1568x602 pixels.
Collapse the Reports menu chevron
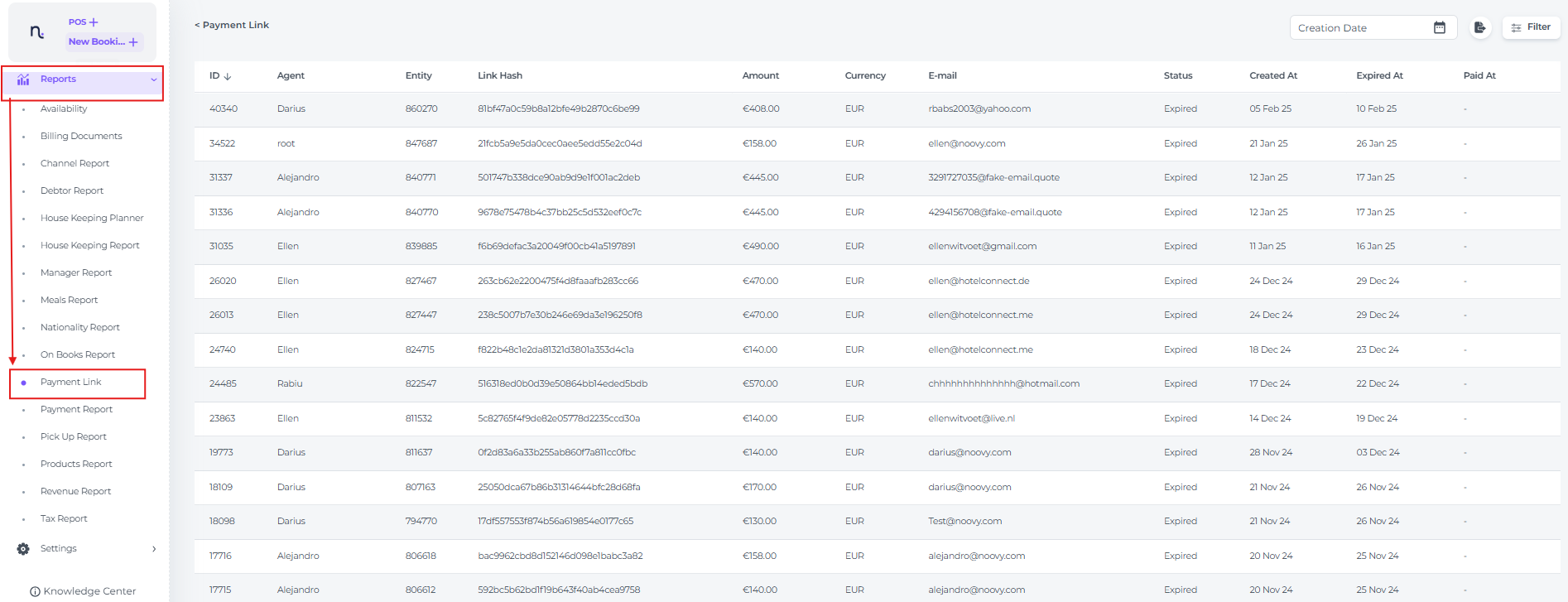153,79
